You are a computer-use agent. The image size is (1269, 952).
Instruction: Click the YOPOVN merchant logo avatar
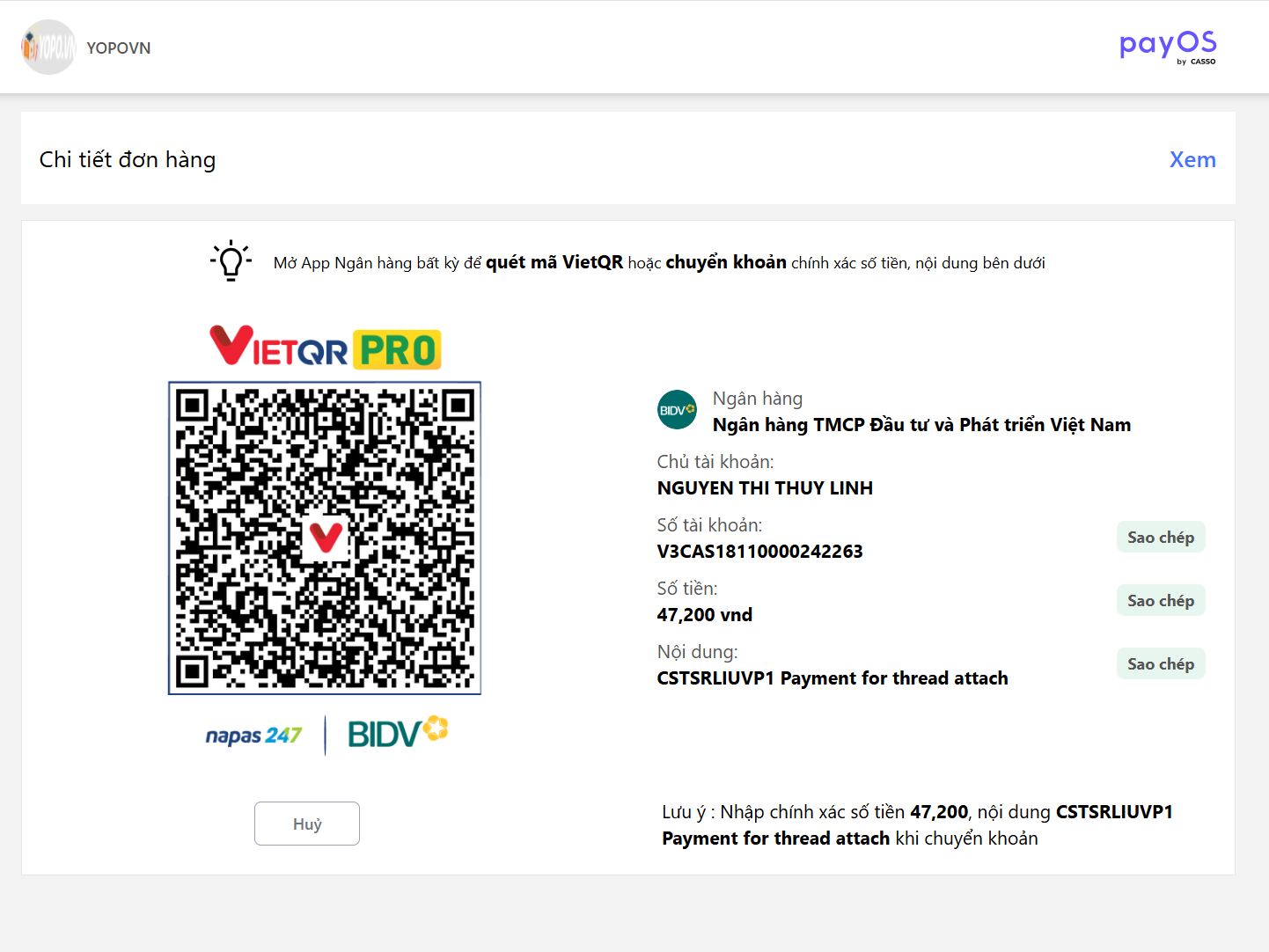[x=48, y=48]
